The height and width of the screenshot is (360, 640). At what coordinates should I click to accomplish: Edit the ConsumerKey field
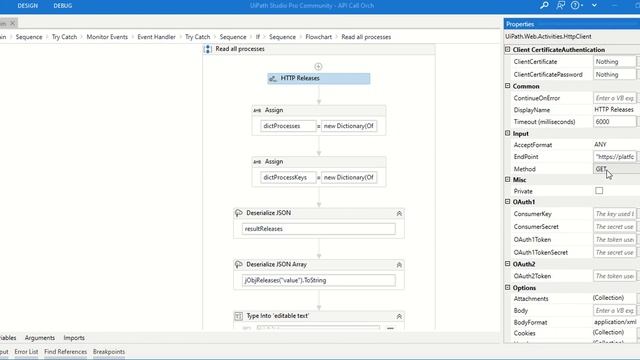point(614,214)
